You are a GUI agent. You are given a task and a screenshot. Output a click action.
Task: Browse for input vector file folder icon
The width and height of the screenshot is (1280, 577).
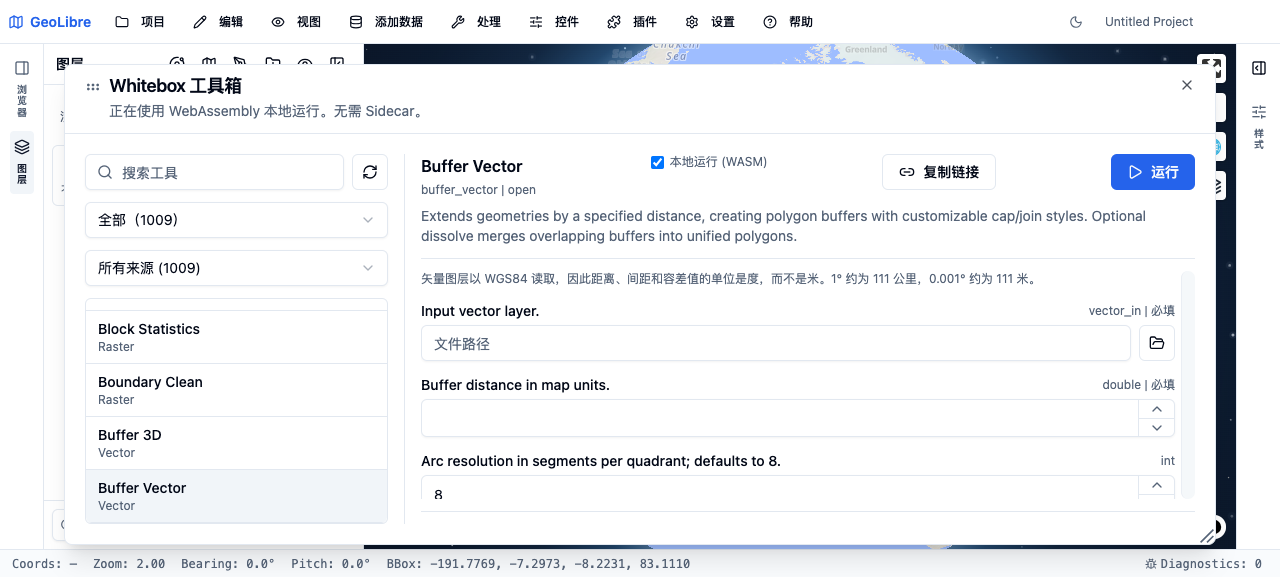(x=1157, y=343)
